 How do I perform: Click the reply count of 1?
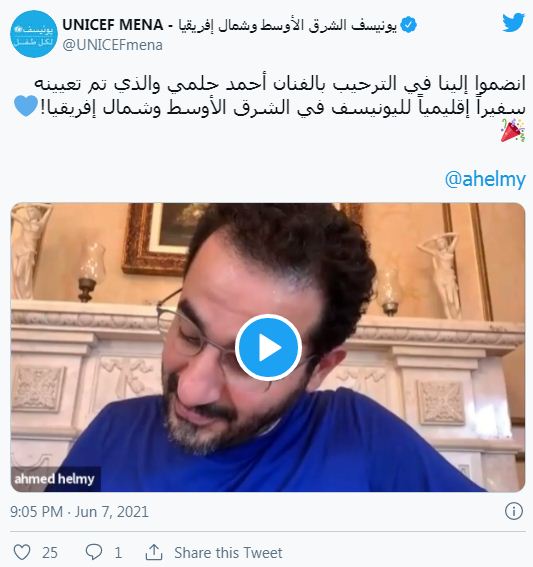coord(118,553)
